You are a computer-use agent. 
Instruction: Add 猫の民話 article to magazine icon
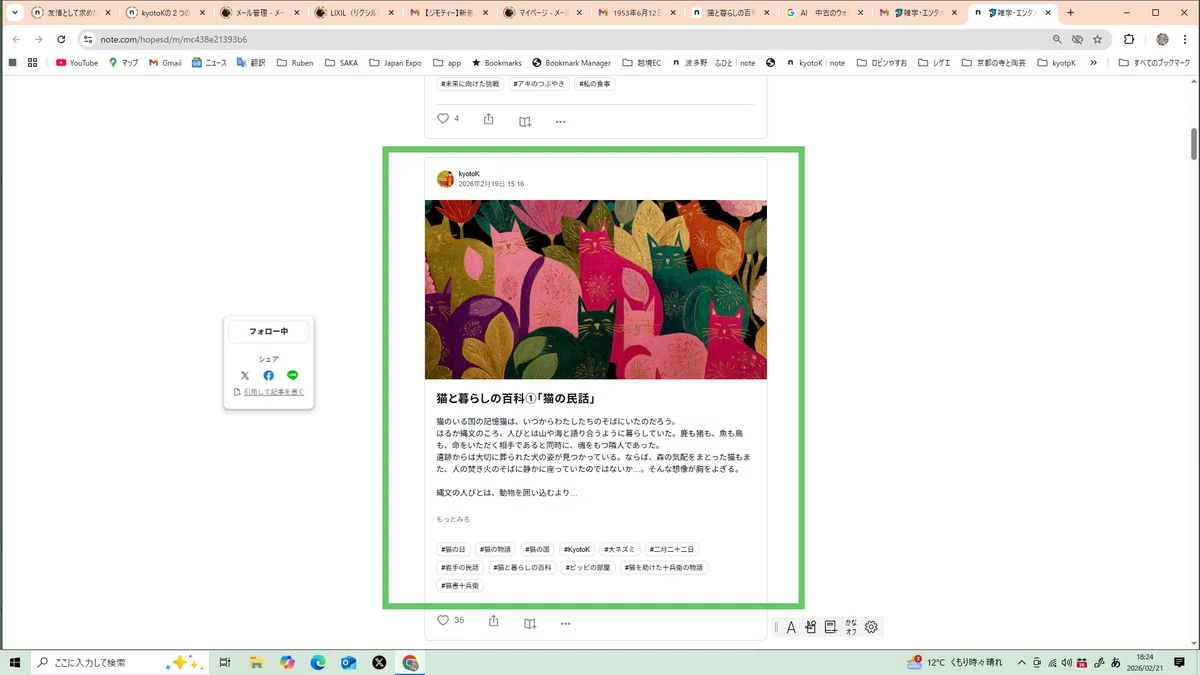point(530,623)
